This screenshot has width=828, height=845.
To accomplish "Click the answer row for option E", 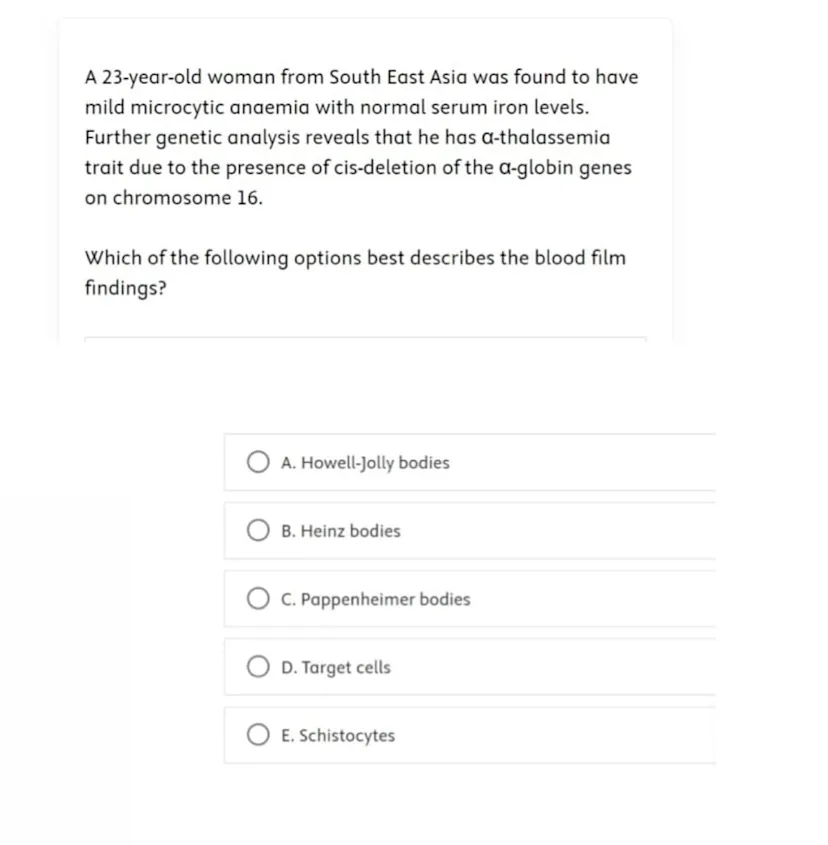I will pyautogui.click(x=470, y=735).
